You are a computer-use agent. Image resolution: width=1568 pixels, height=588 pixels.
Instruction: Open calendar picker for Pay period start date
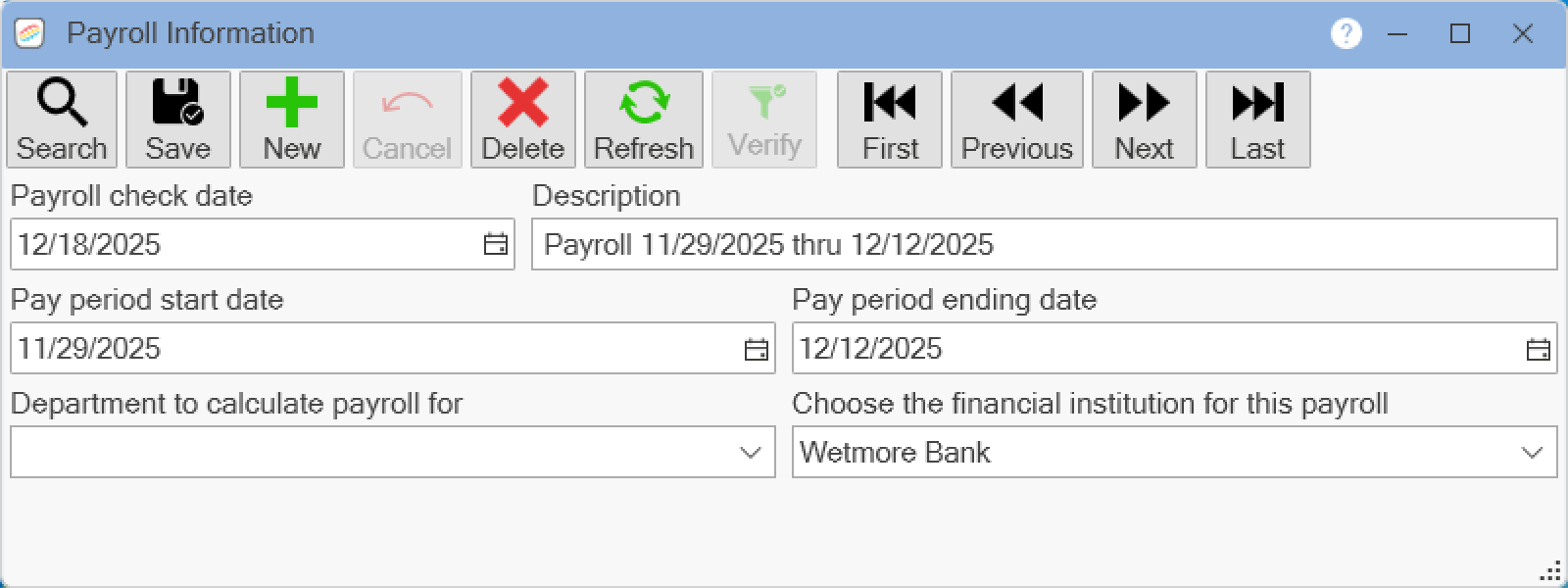coord(756,349)
